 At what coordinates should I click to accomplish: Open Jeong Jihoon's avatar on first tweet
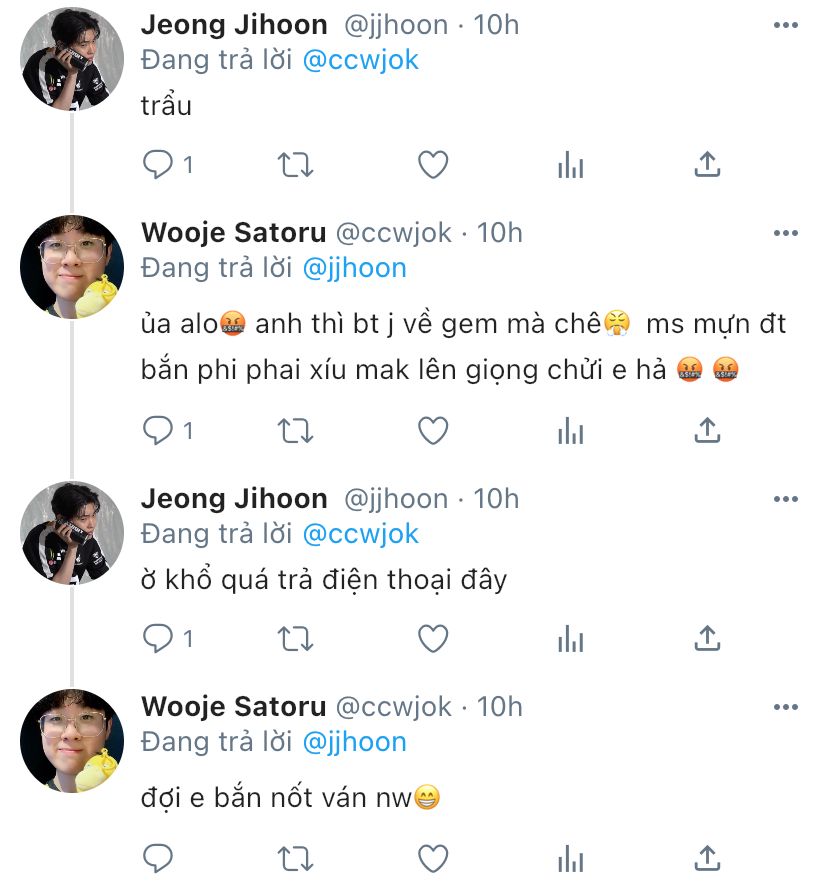pos(72,59)
